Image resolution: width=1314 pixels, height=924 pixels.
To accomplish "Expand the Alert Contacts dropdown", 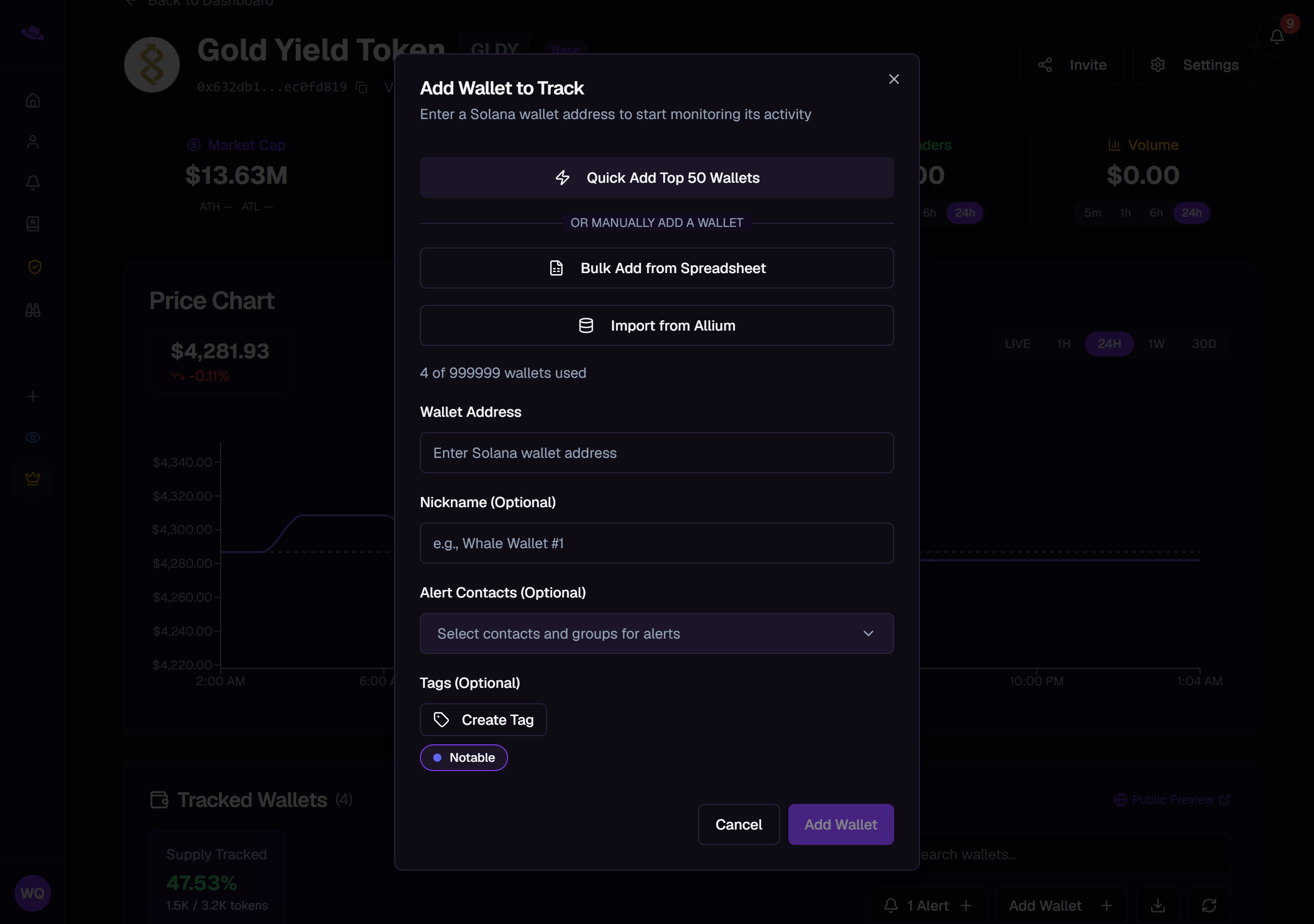I will coord(656,633).
